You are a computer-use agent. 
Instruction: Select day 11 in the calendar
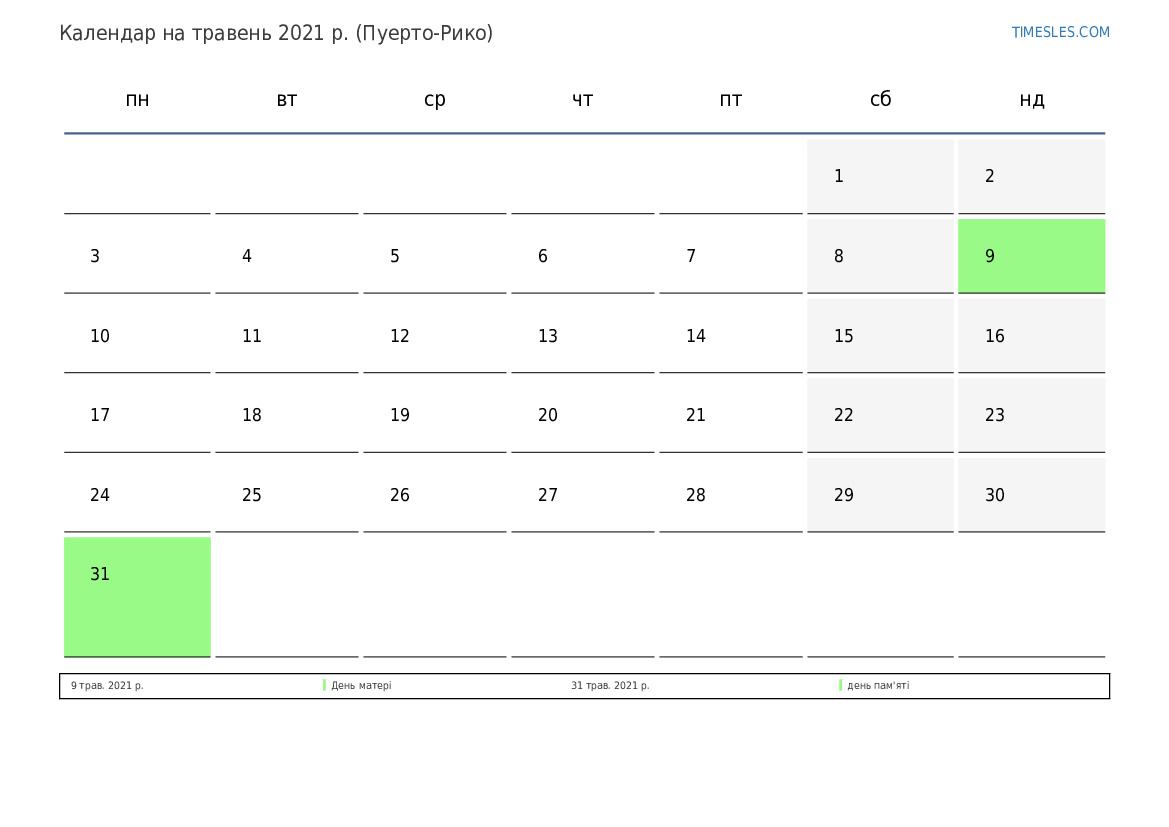[287, 336]
